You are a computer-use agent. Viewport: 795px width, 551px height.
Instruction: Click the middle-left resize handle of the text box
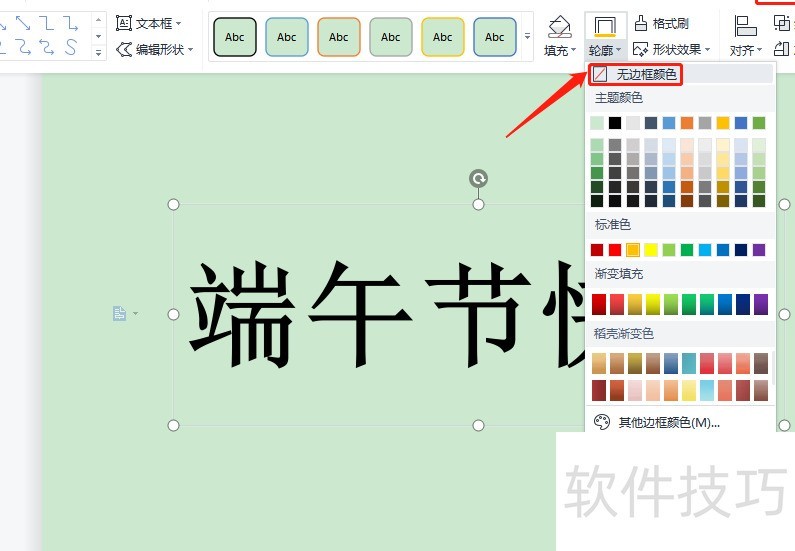tap(173, 314)
